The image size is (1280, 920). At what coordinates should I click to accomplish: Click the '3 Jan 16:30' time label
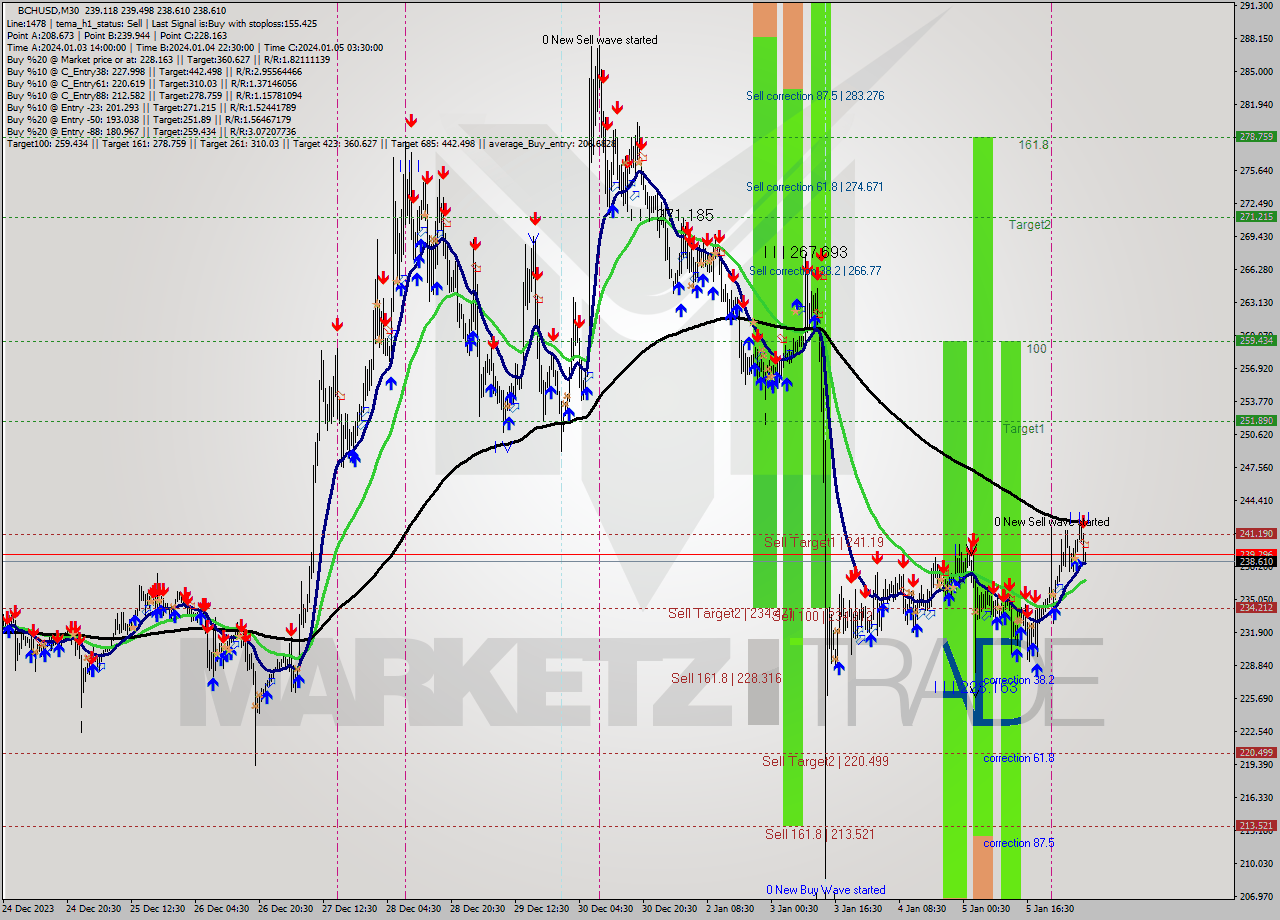(x=860, y=909)
